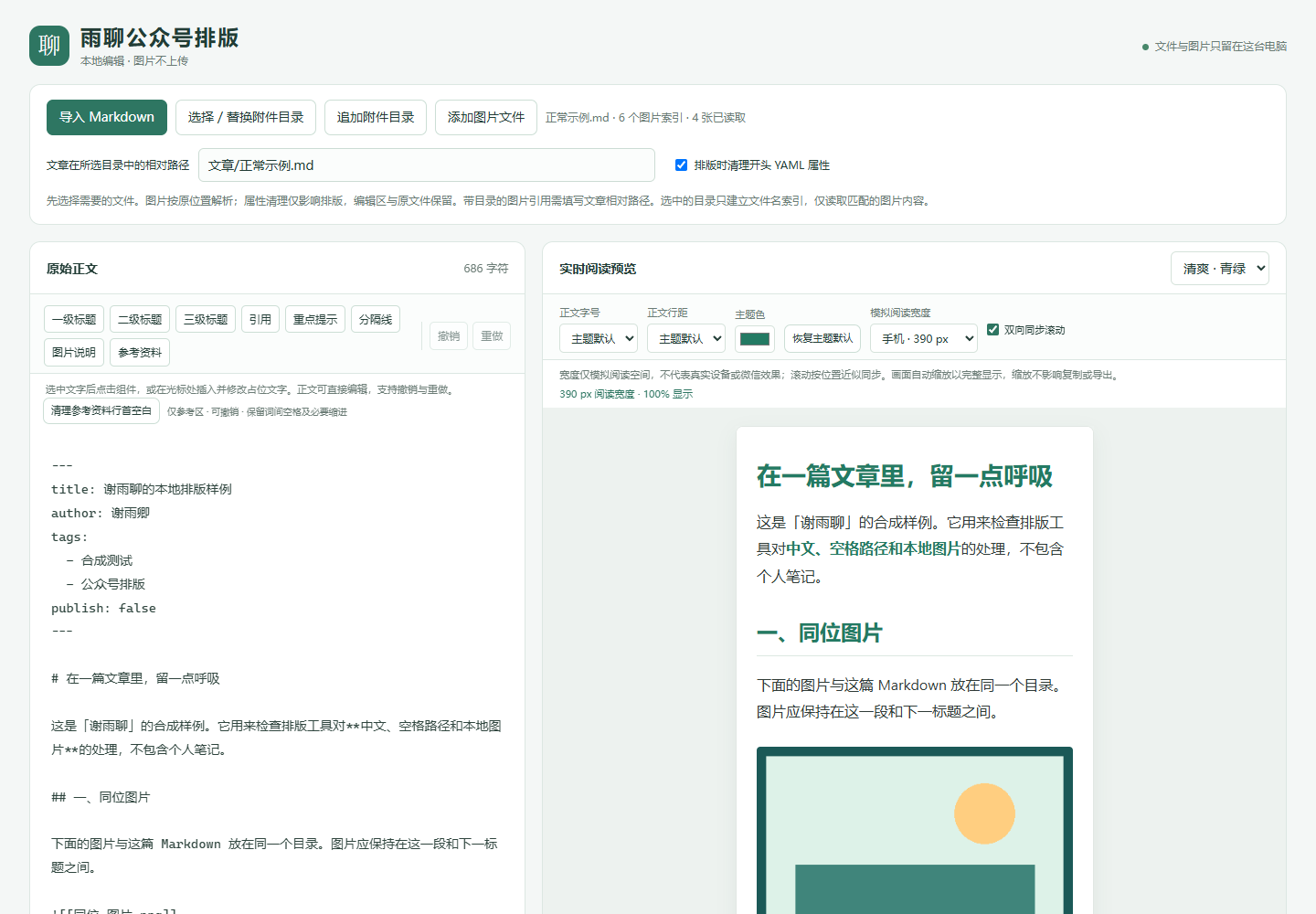Click editor line publish: false
Image resolution: width=1316 pixels, height=914 pixels.
103,609
